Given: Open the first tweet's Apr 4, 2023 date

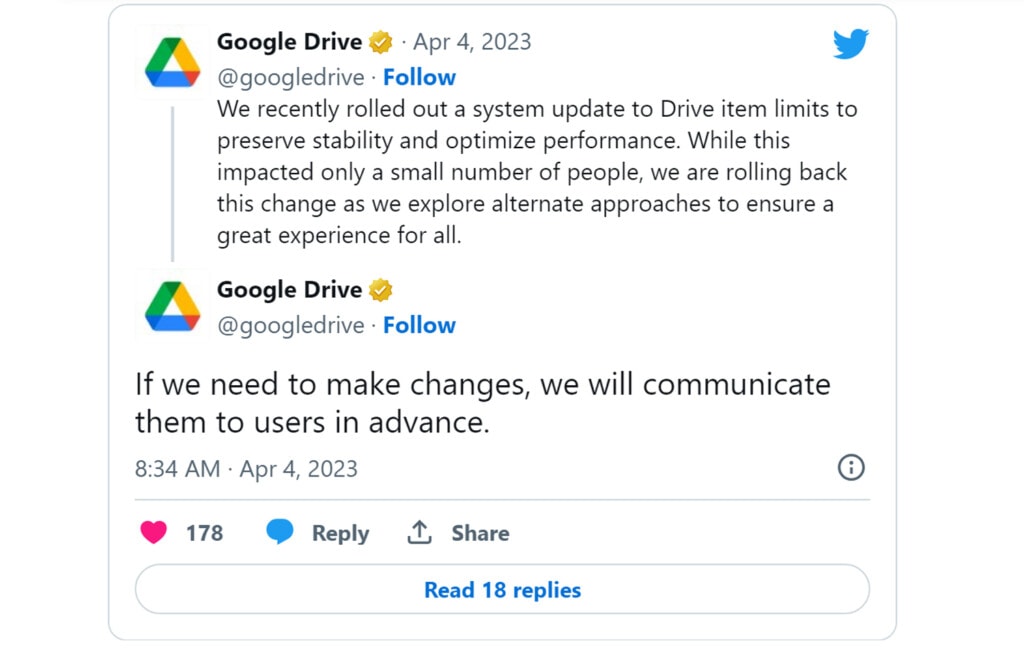Looking at the screenshot, I should point(472,42).
